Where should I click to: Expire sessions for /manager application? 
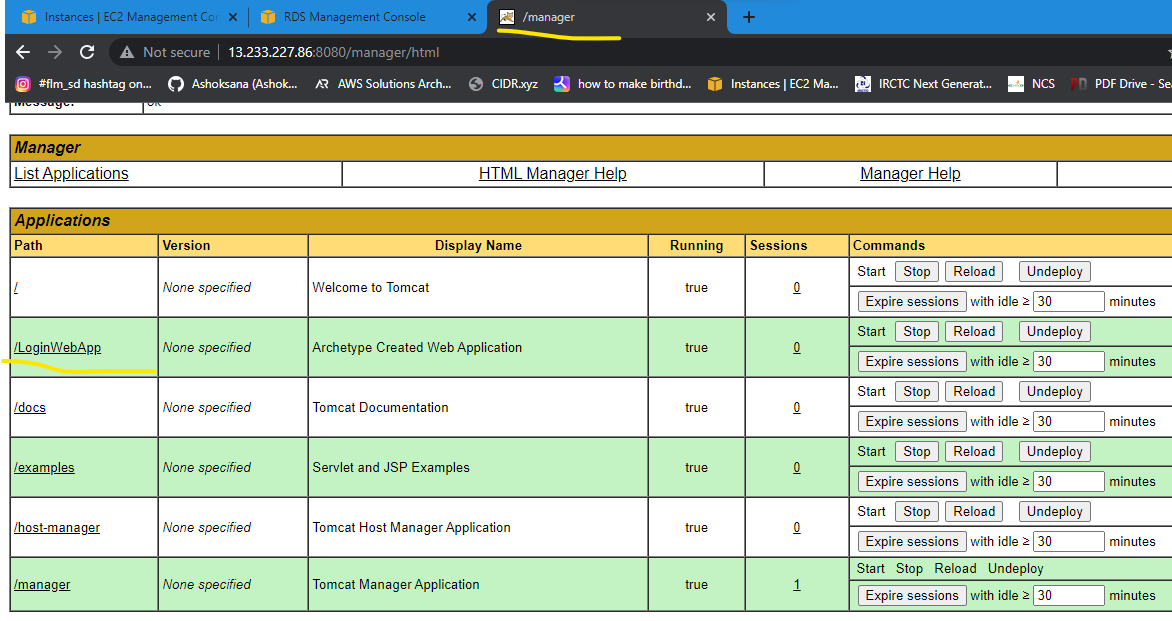point(912,596)
